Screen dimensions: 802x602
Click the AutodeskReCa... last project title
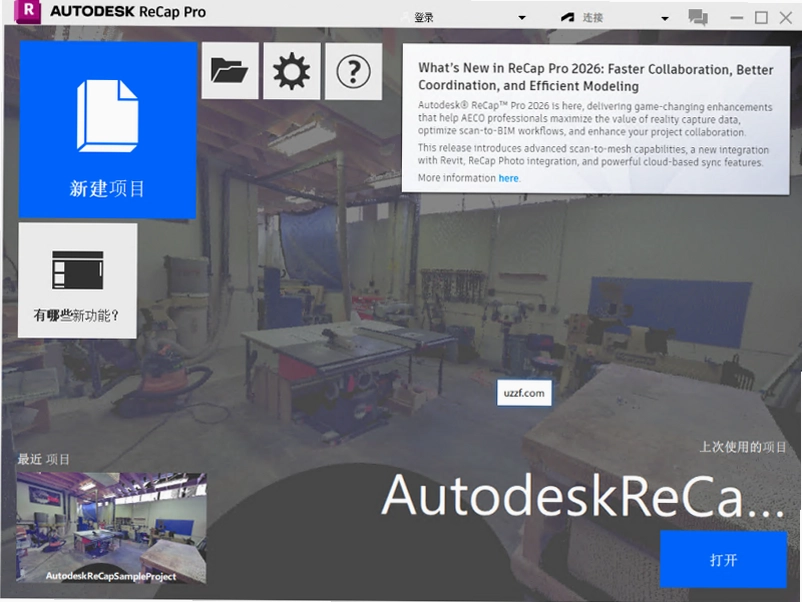tap(583, 496)
